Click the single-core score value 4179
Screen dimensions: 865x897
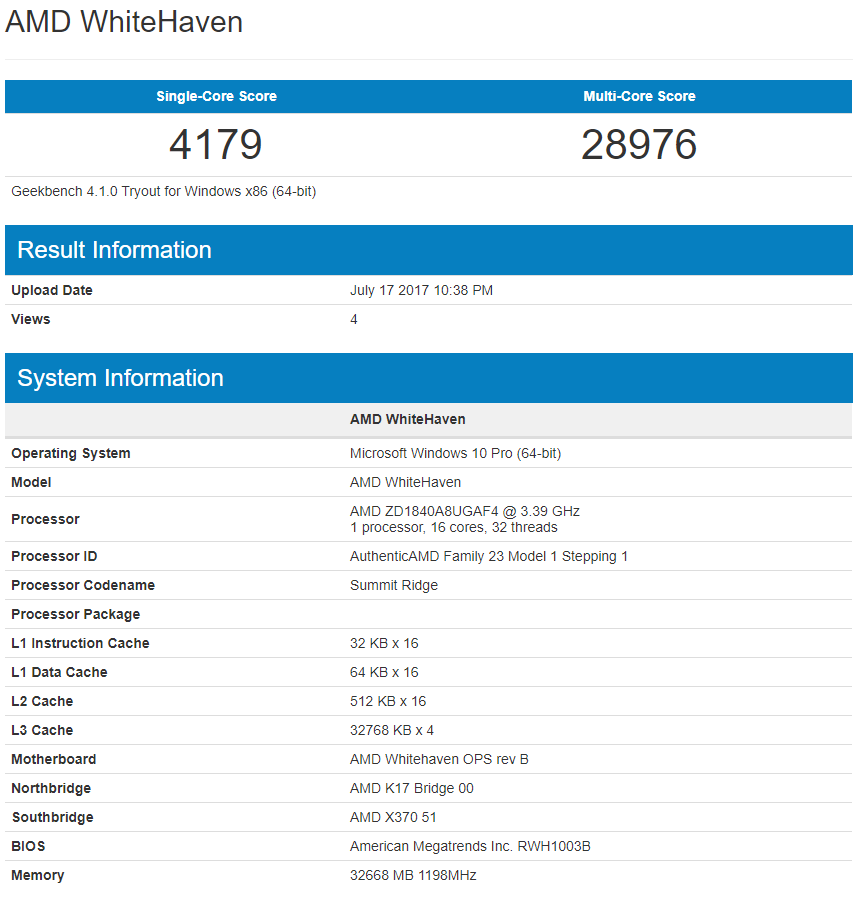pos(216,144)
